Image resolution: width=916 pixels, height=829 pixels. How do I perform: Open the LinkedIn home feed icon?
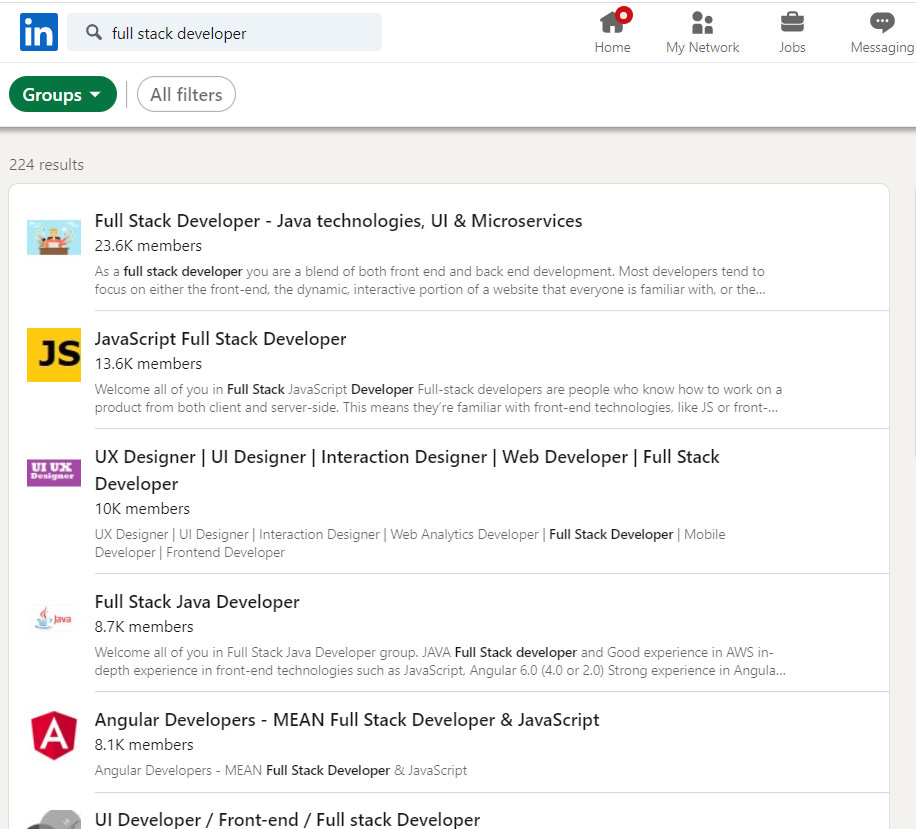pyautogui.click(x=612, y=23)
